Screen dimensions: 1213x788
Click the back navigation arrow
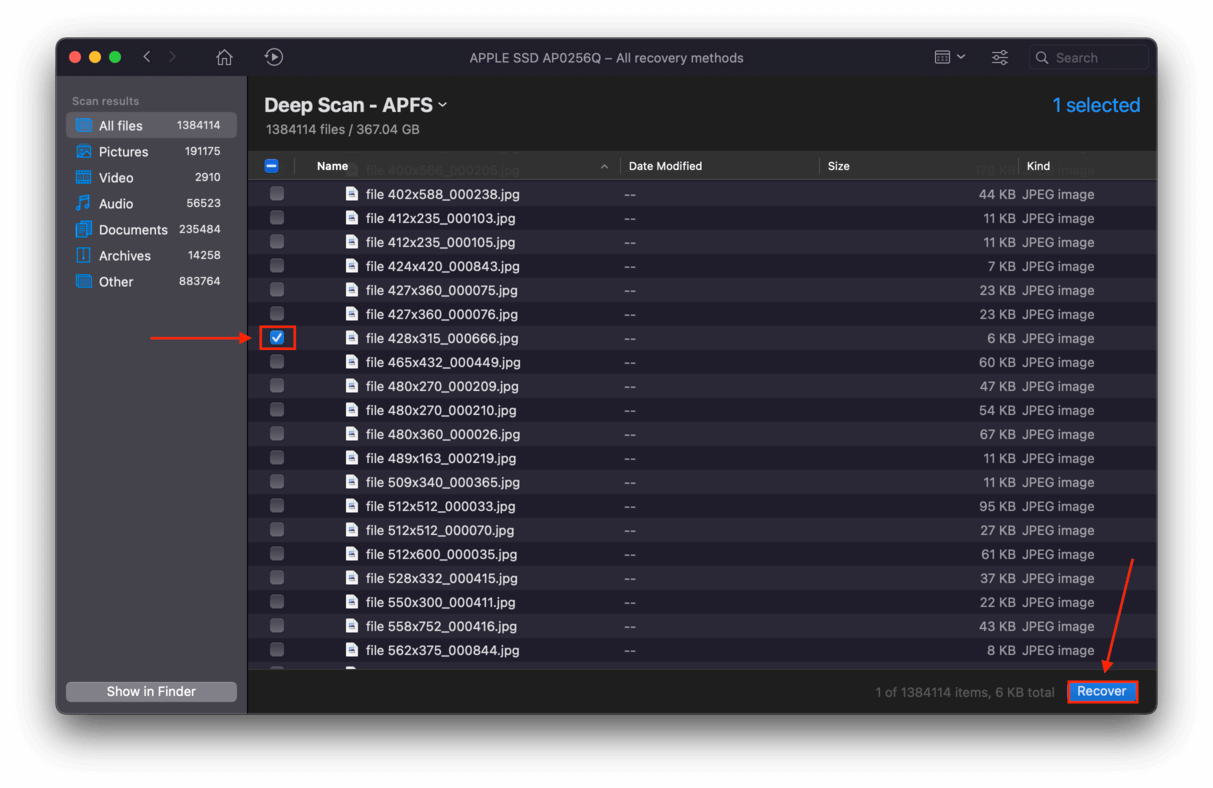coord(147,57)
